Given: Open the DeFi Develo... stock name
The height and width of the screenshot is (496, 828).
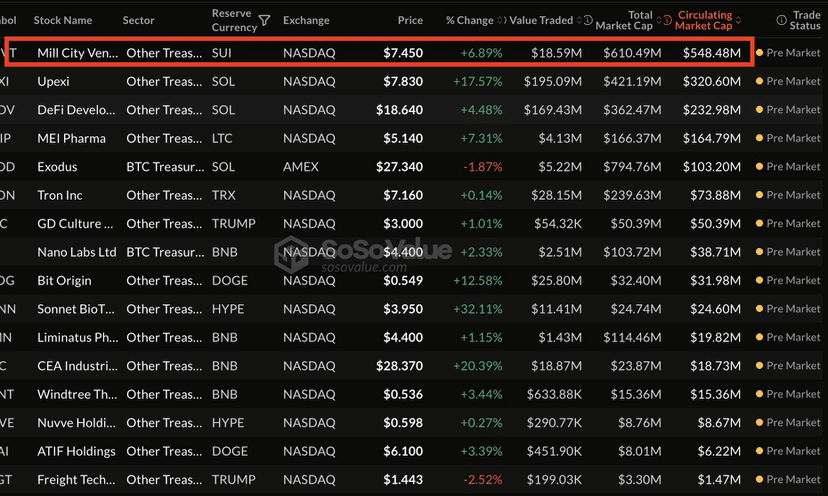Looking at the screenshot, I should coord(76,110).
